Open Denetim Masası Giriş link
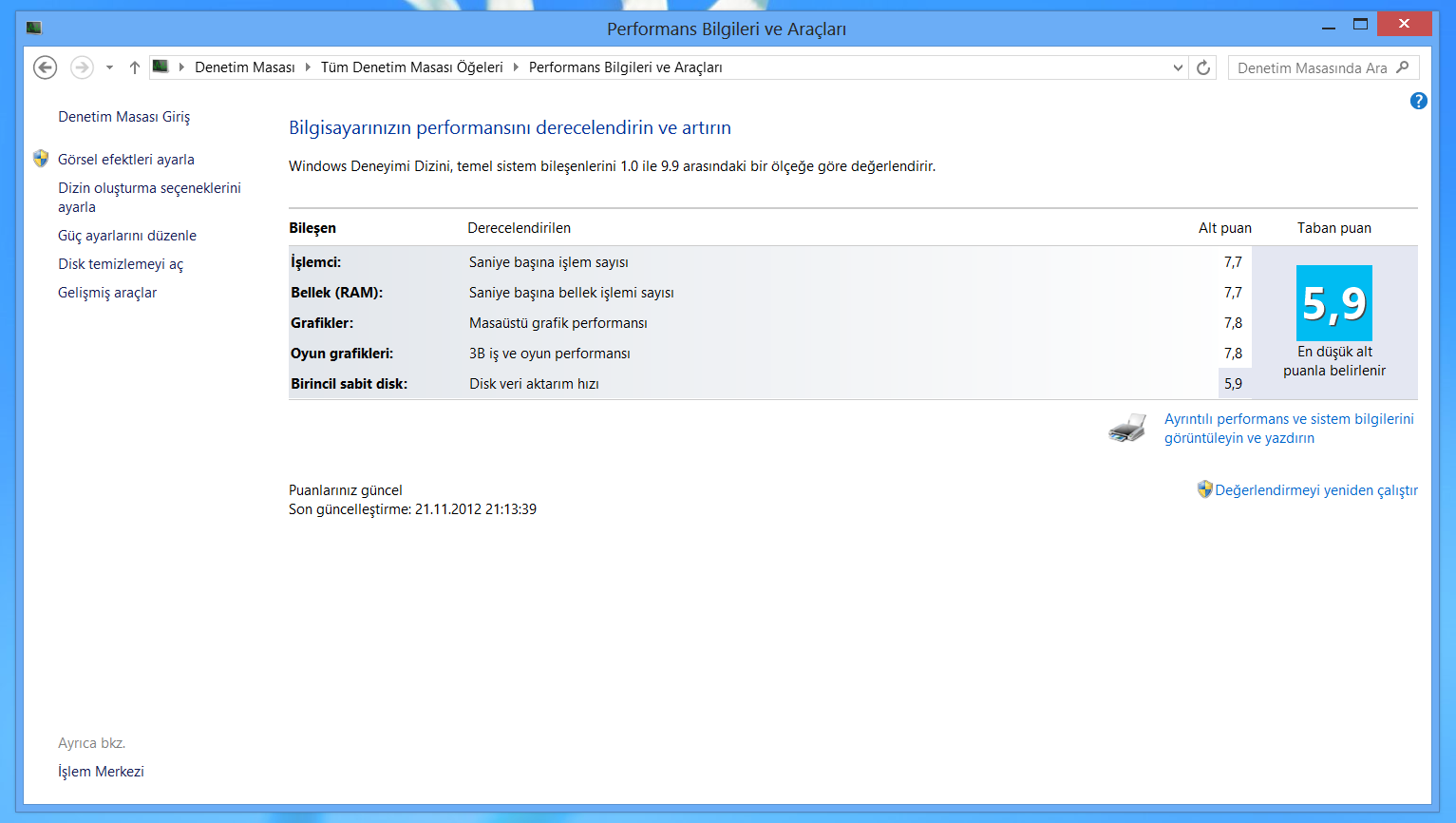This screenshot has width=1456, height=823. point(123,117)
